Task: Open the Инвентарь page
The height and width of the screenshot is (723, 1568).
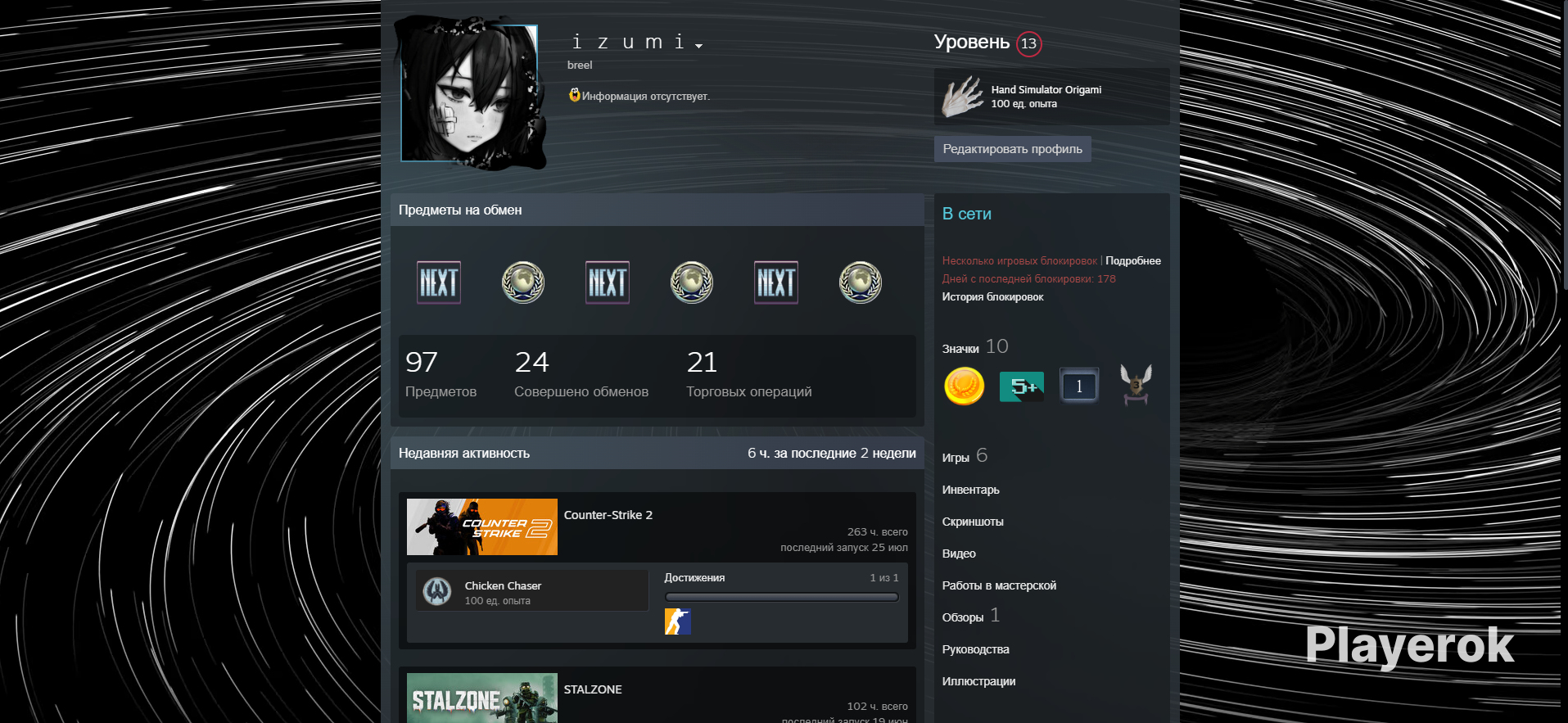Action: [x=970, y=490]
